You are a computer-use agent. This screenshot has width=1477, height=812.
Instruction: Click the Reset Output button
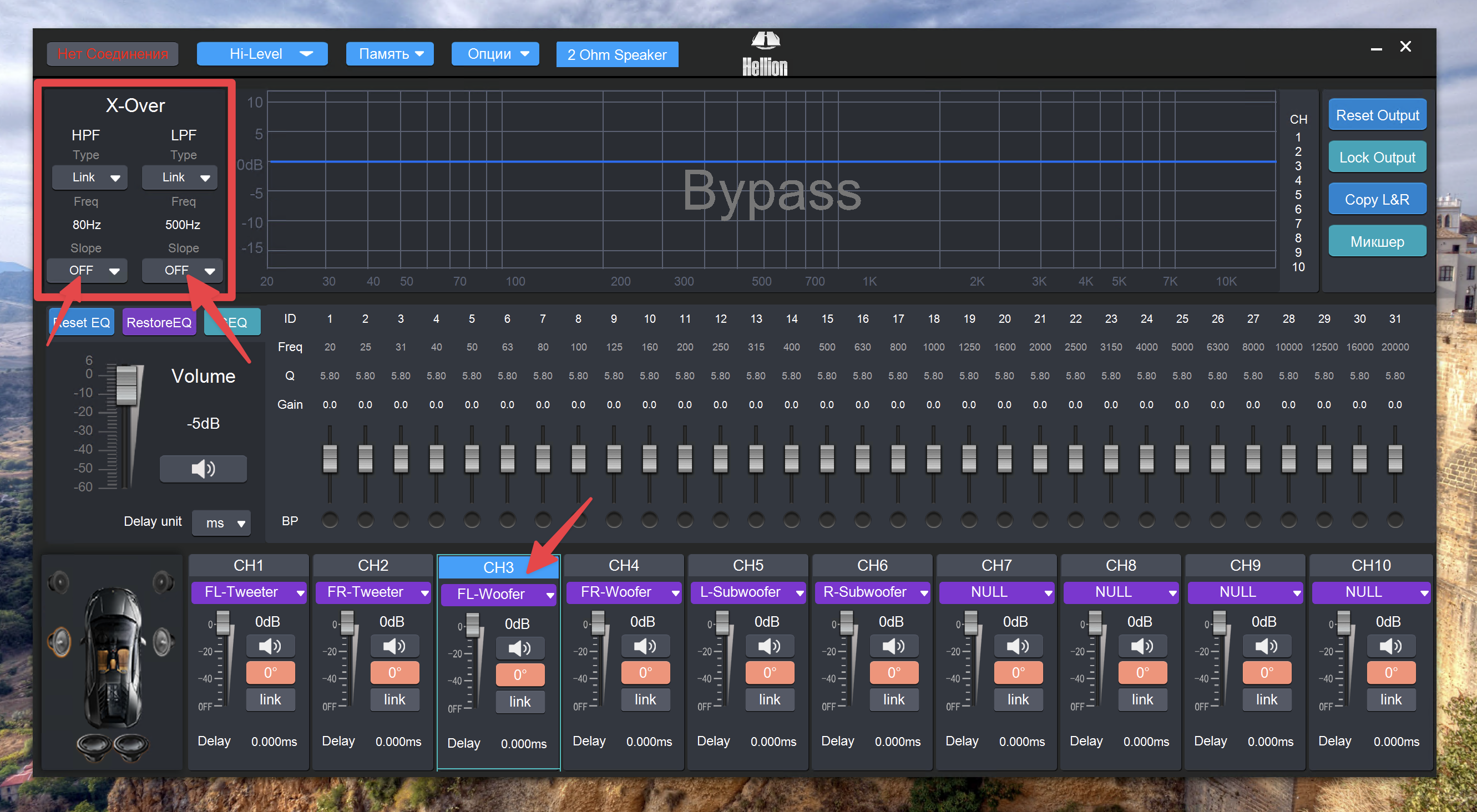(x=1377, y=115)
